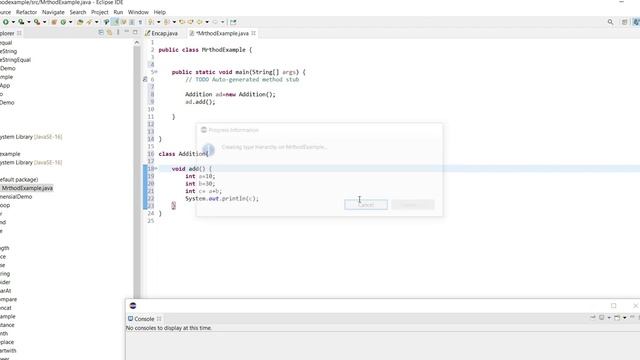Open the Open Console dropdown arrow

pos(624,318)
